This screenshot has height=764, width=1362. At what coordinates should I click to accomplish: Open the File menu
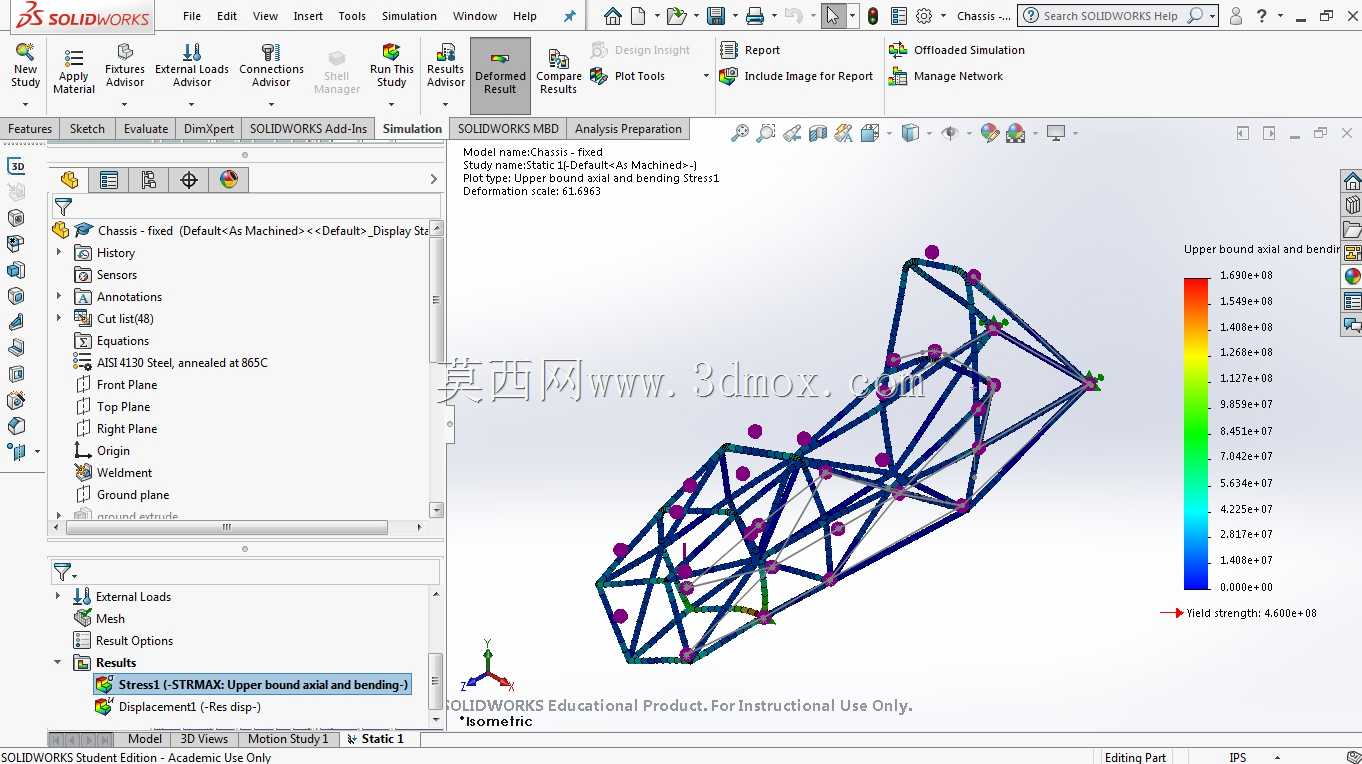pyautogui.click(x=192, y=16)
